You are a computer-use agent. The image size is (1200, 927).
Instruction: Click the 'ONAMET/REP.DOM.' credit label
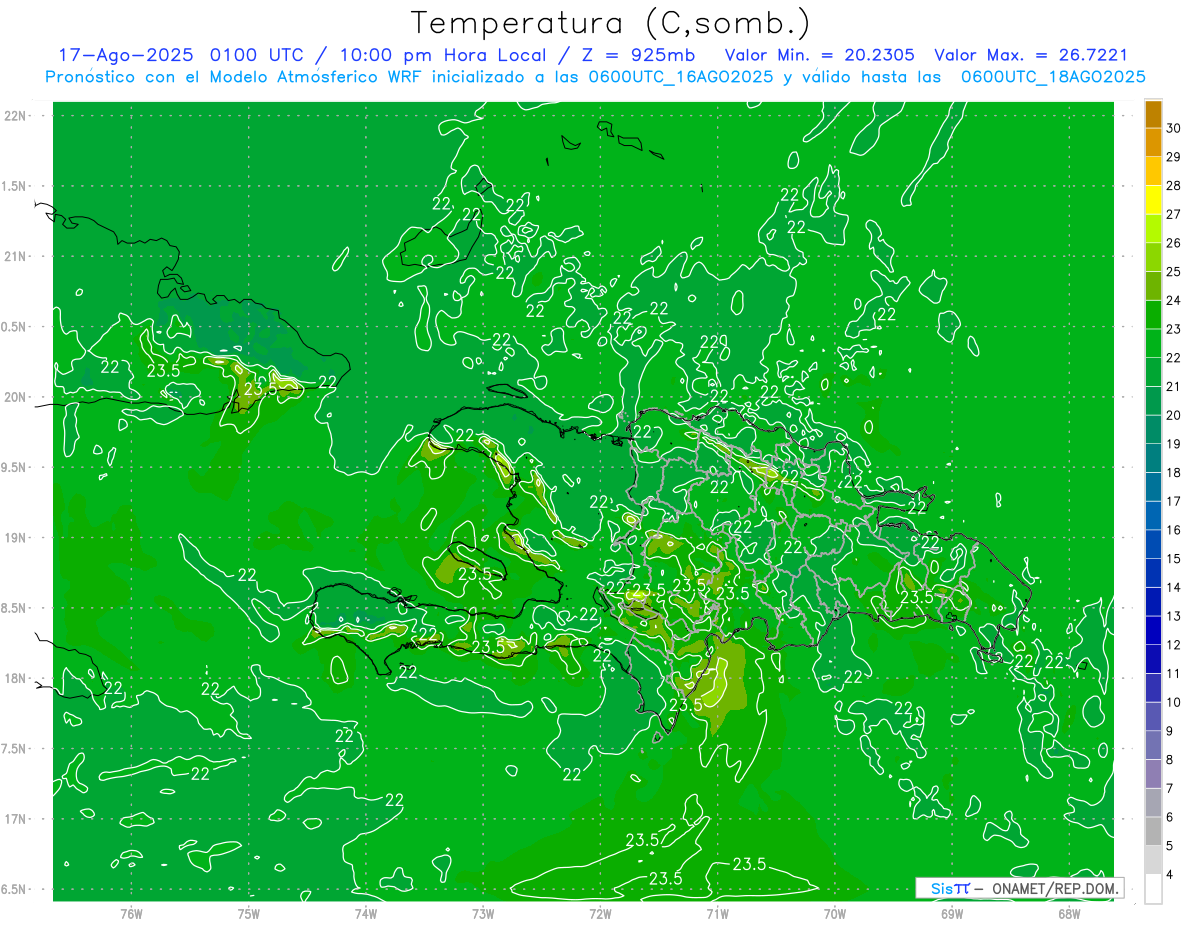[1054, 888]
